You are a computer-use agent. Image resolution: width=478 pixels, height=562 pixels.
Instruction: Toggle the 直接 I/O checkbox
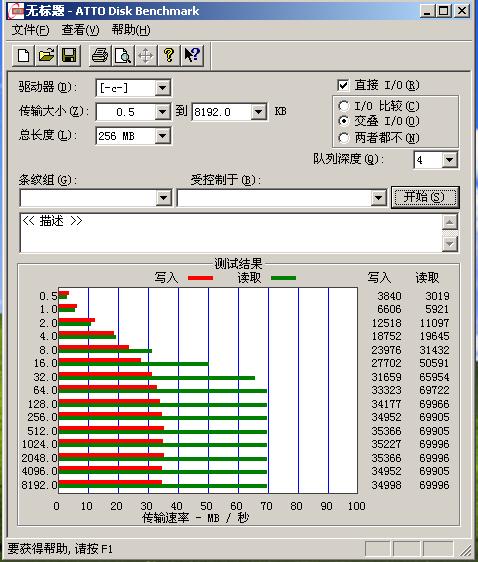pos(343,85)
